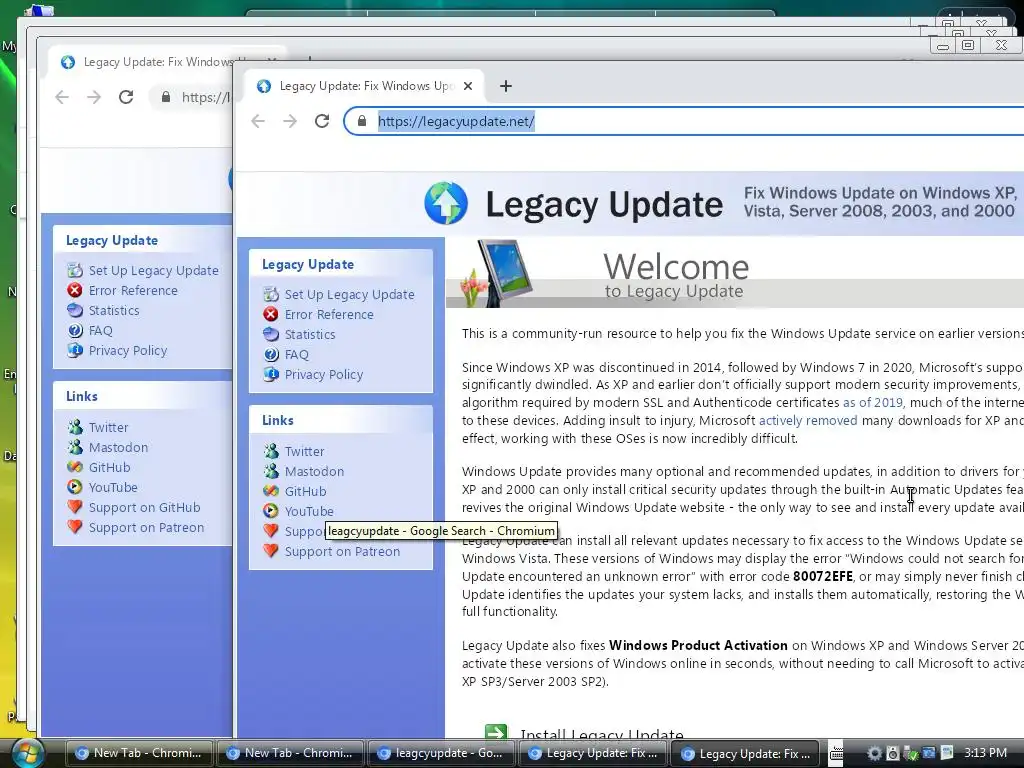Click FAQ question mark icon in front window
Image resolution: width=1024 pixels, height=768 pixels.
click(271, 355)
